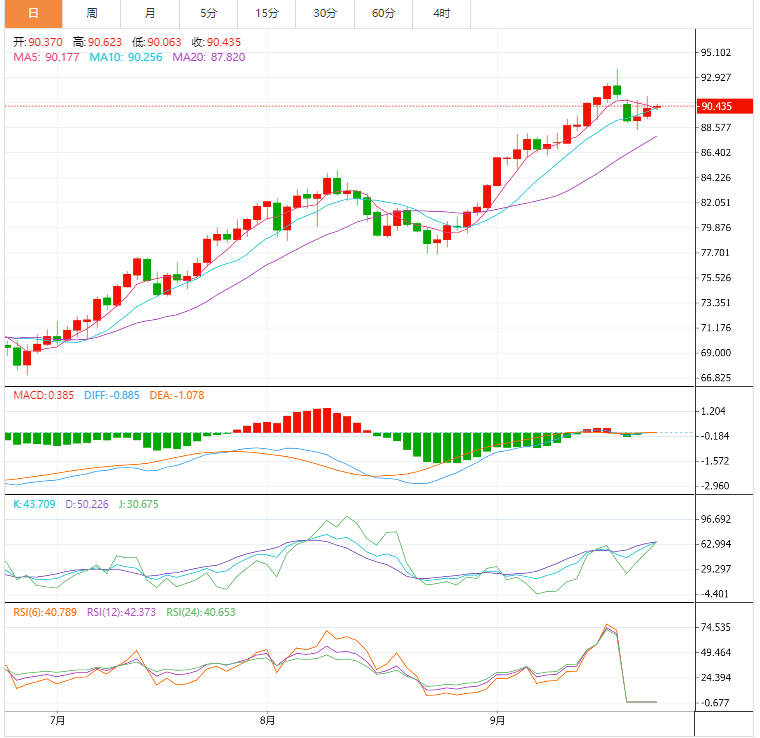The height and width of the screenshot is (738, 760).
Task: Click the RSI(12) indicator label
Action: [x=123, y=612]
